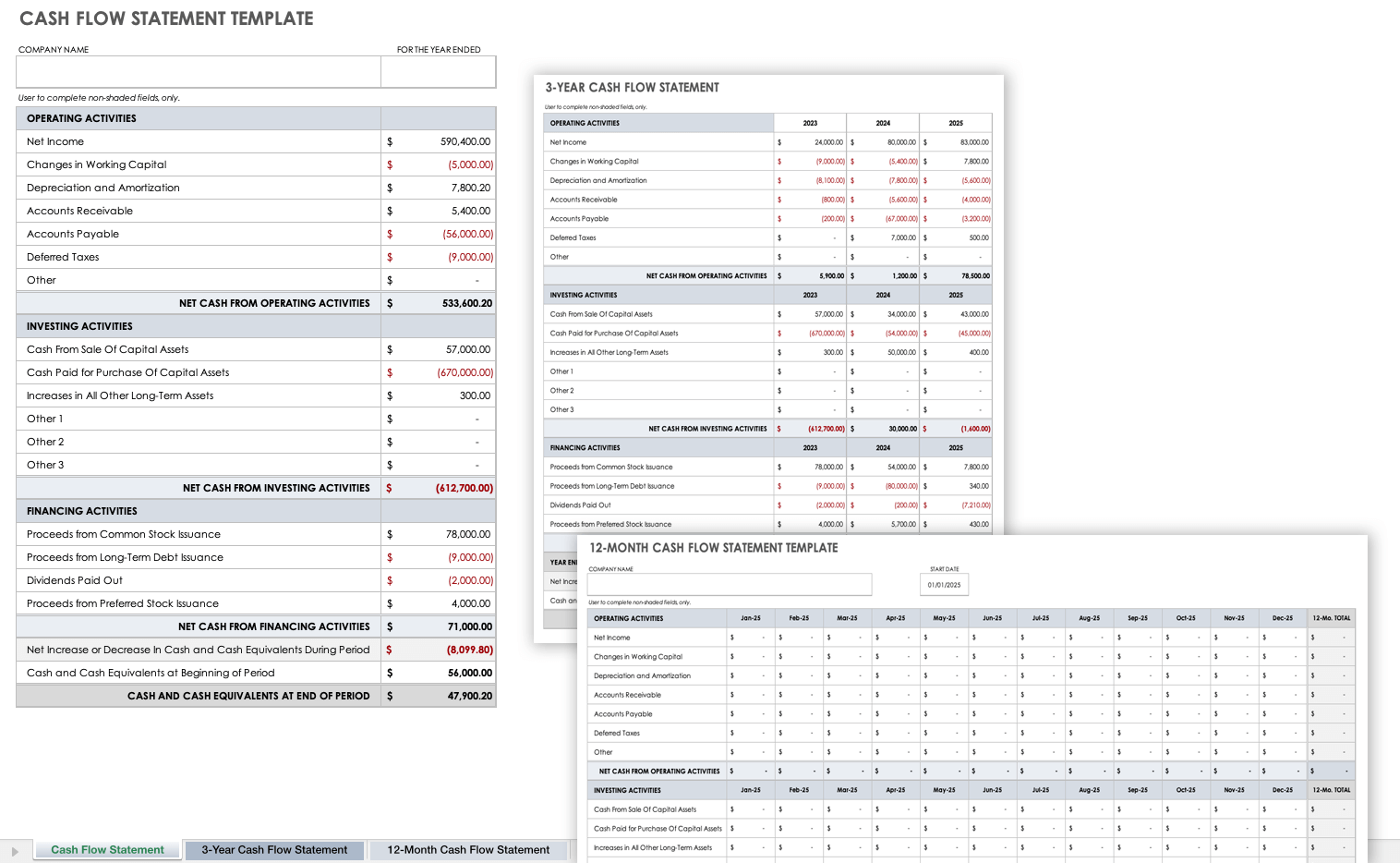Click Cash Paid for Purchase label in 12-Month preview
The height and width of the screenshot is (863, 1400).
point(658,829)
